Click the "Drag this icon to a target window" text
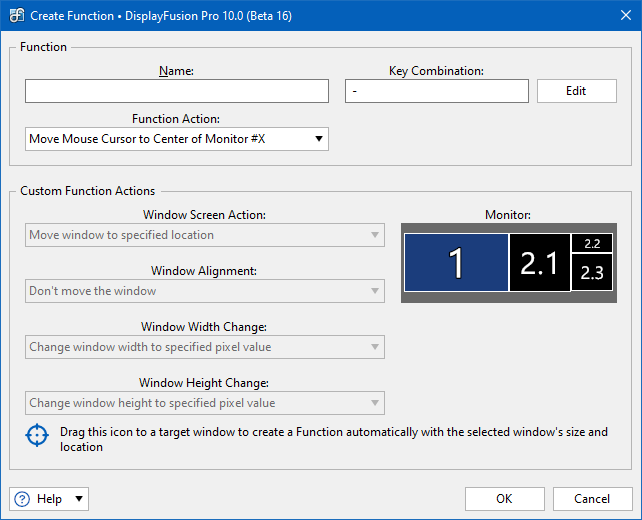Image resolution: width=642 pixels, height=520 pixels. [334, 439]
